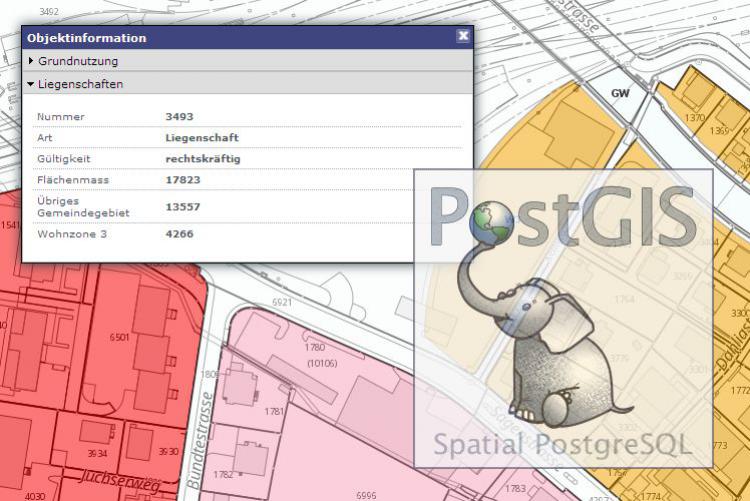Select the Nummer value 3493
The image size is (750, 501).
[179, 116]
